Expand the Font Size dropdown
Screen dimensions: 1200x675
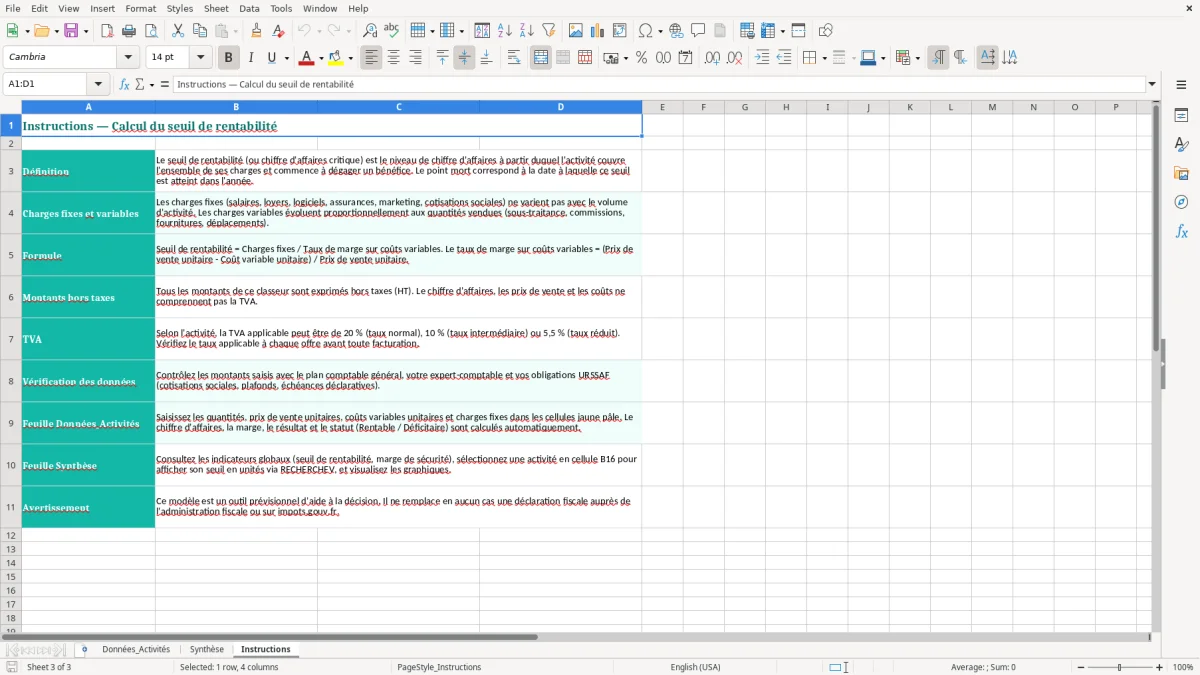pyautogui.click(x=200, y=58)
